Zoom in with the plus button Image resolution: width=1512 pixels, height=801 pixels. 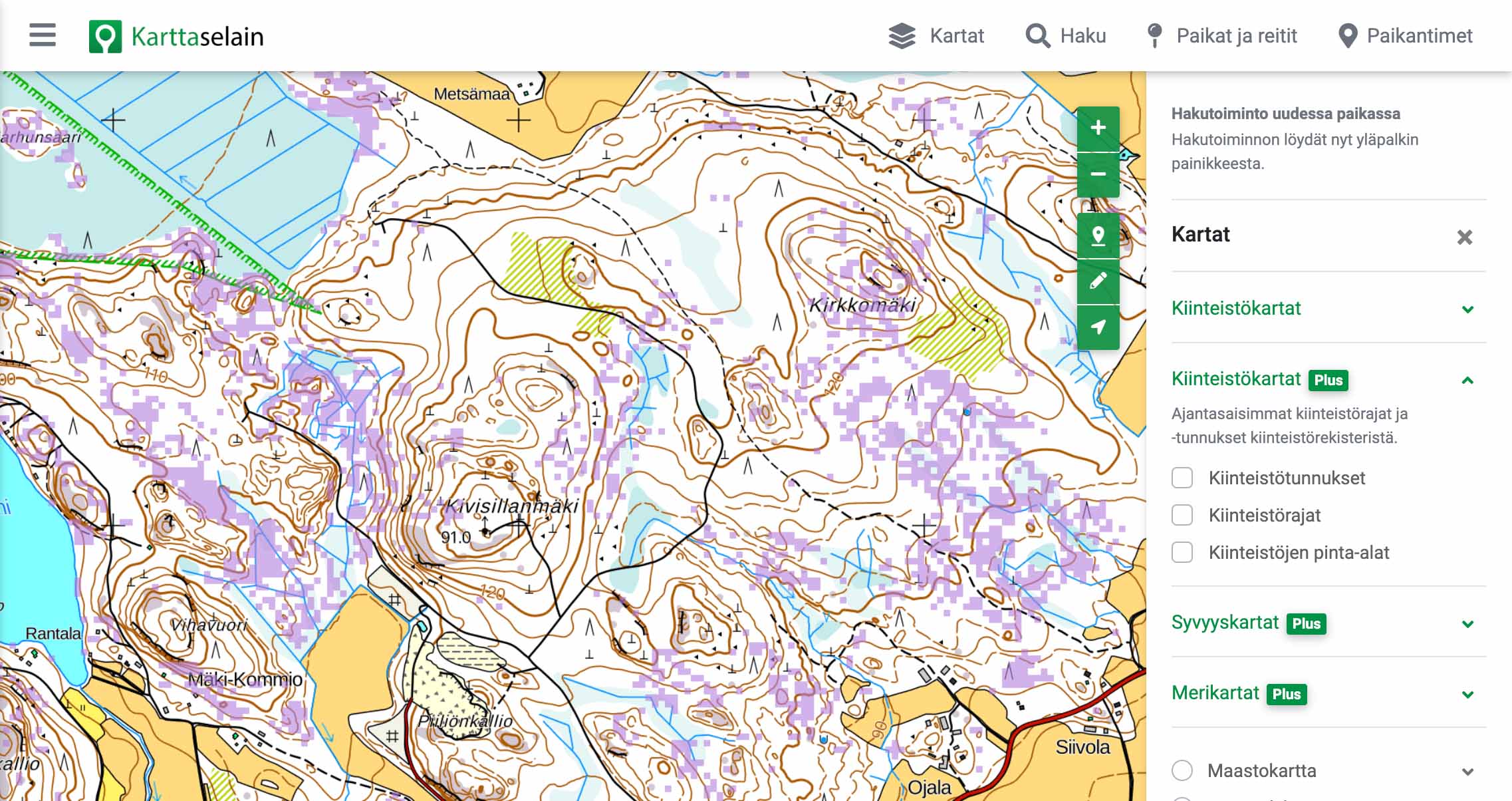click(x=1098, y=128)
